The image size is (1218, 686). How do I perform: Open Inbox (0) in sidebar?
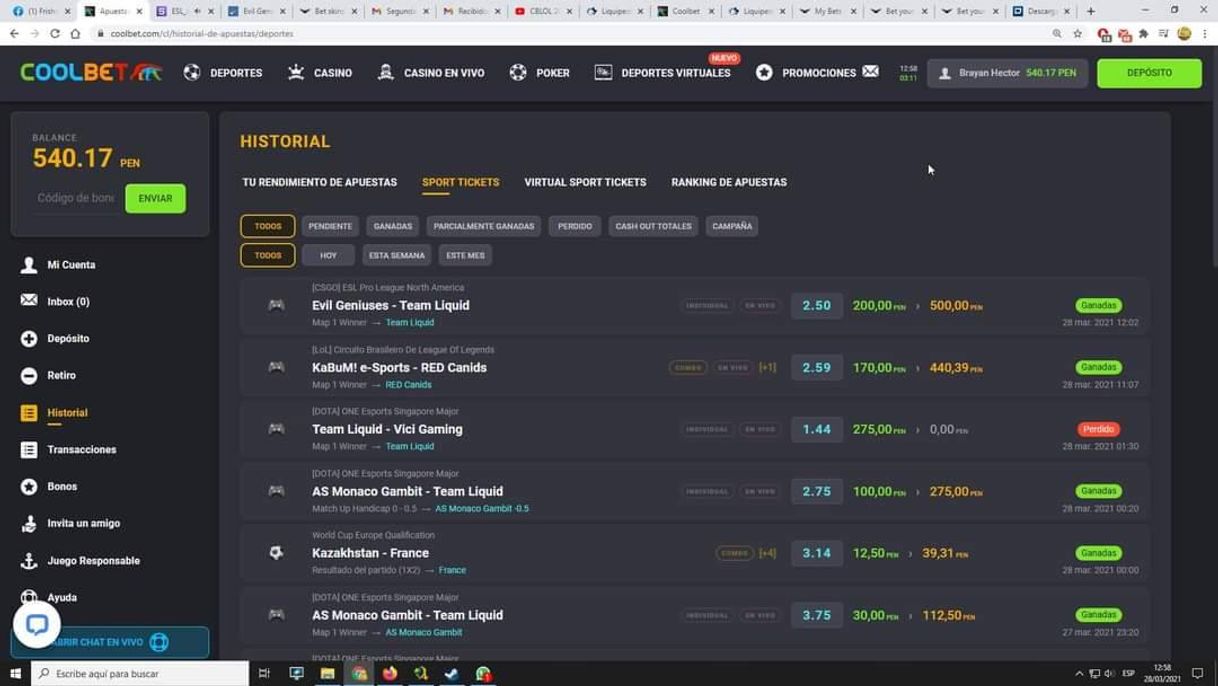coord(68,301)
